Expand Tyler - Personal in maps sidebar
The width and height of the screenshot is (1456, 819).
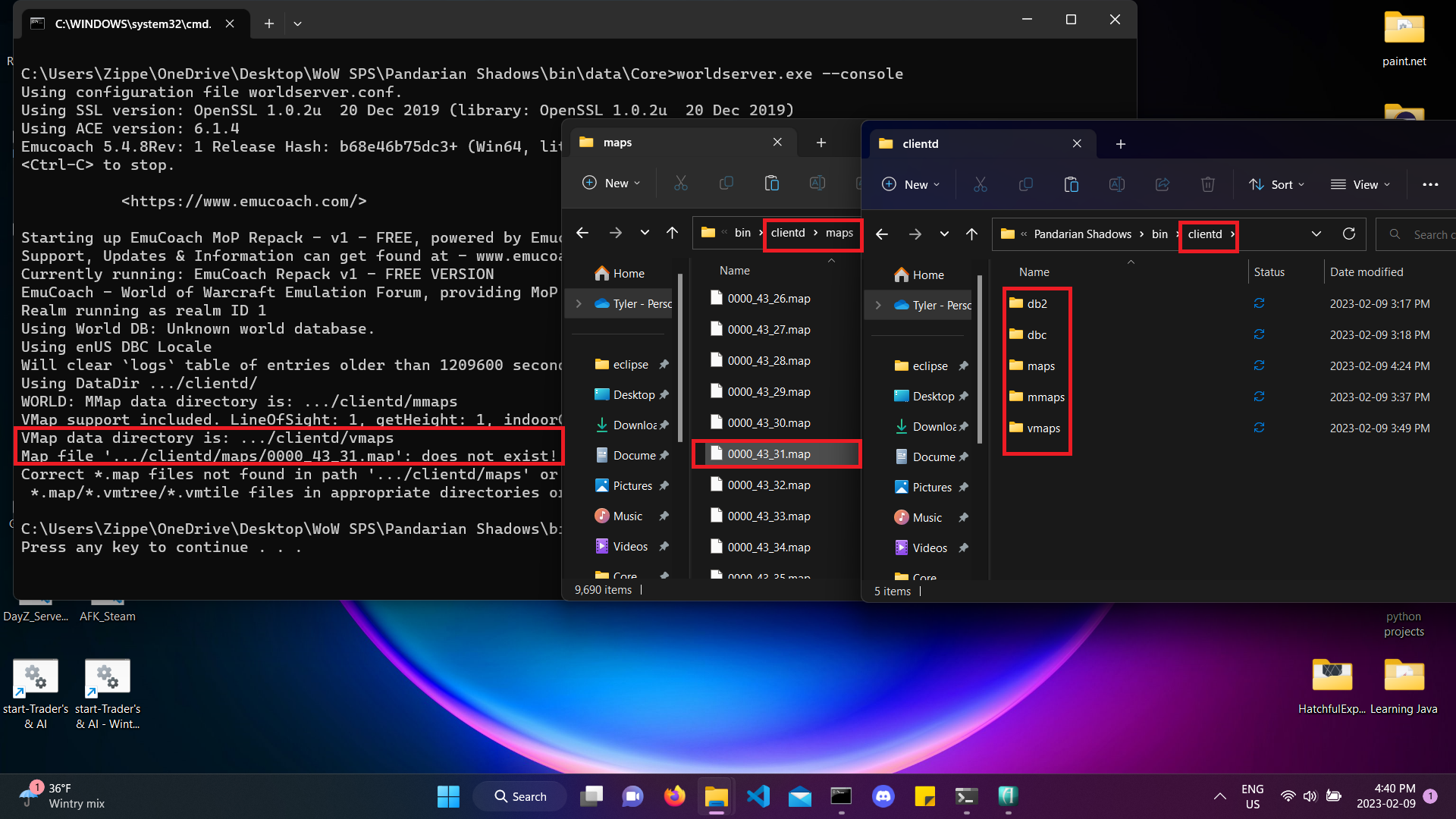point(579,303)
